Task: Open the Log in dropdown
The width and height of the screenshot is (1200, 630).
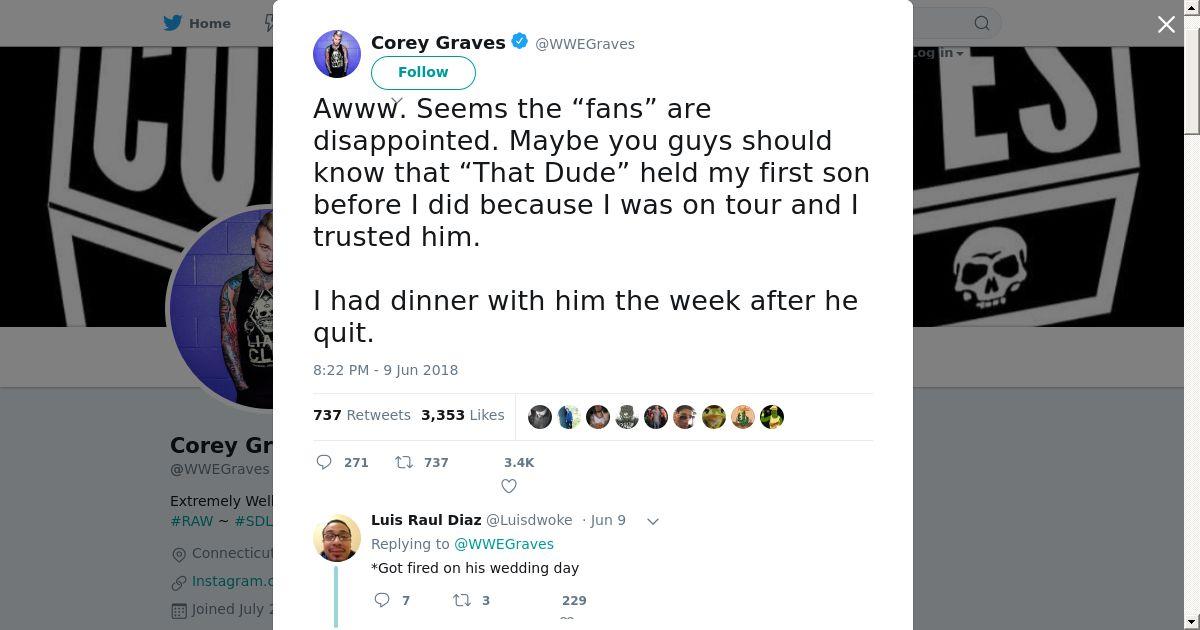Action: tap(937, 53)
